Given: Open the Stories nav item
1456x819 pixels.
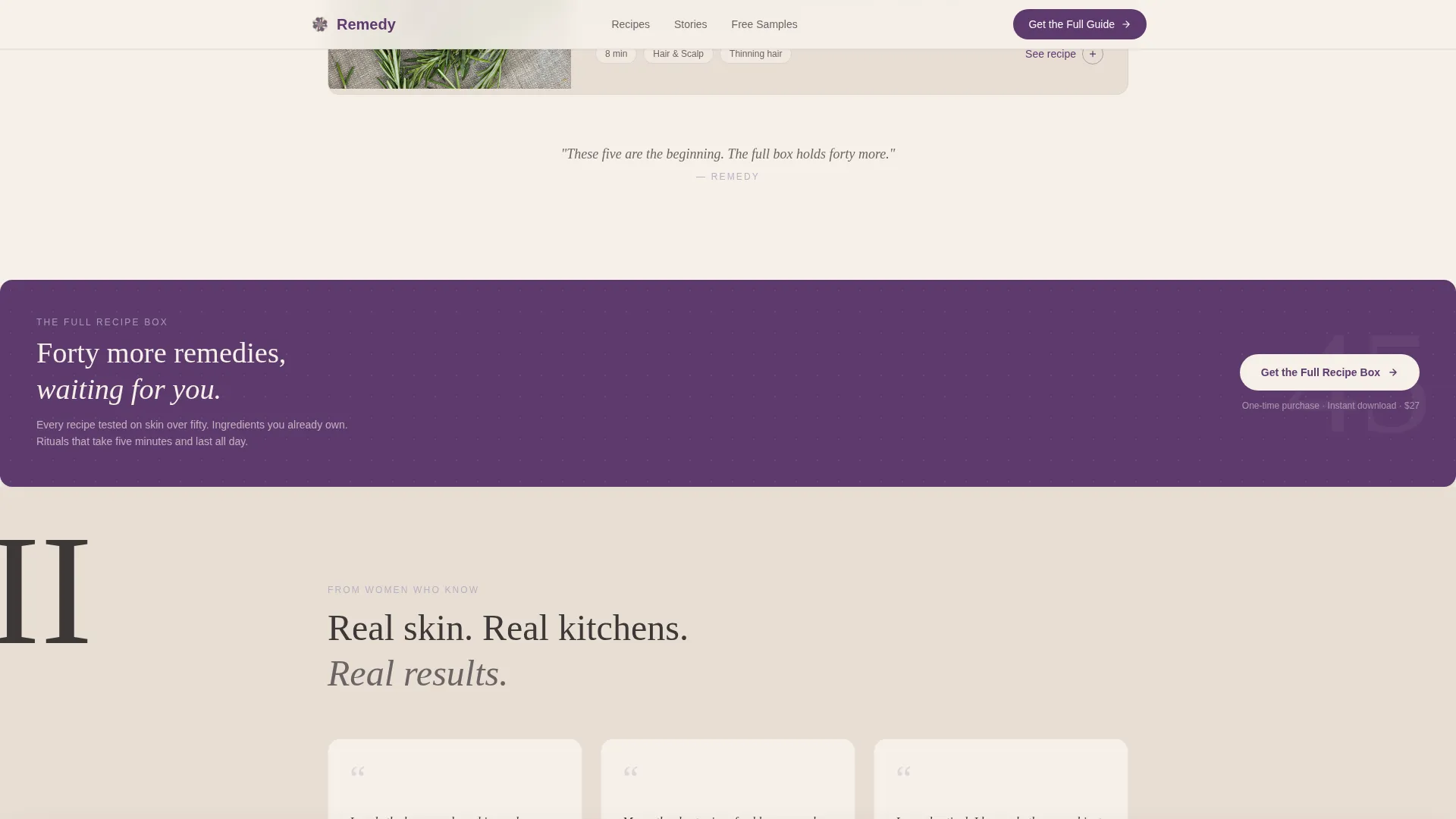Looking at the screenshot, I should [x=690, y=24].
